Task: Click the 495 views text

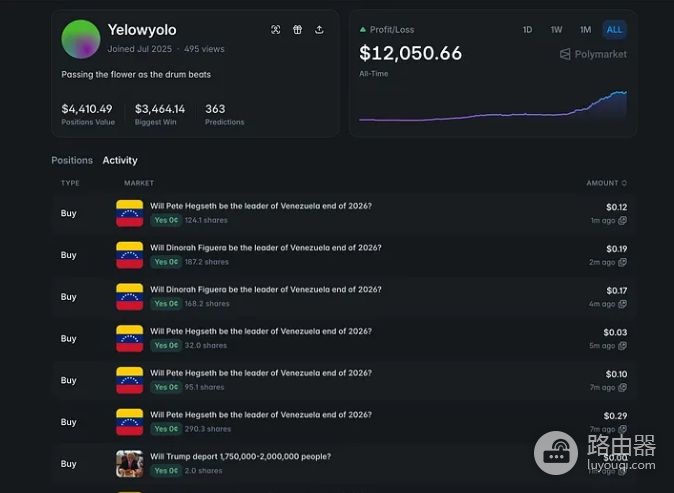Action: click(204, 49)
